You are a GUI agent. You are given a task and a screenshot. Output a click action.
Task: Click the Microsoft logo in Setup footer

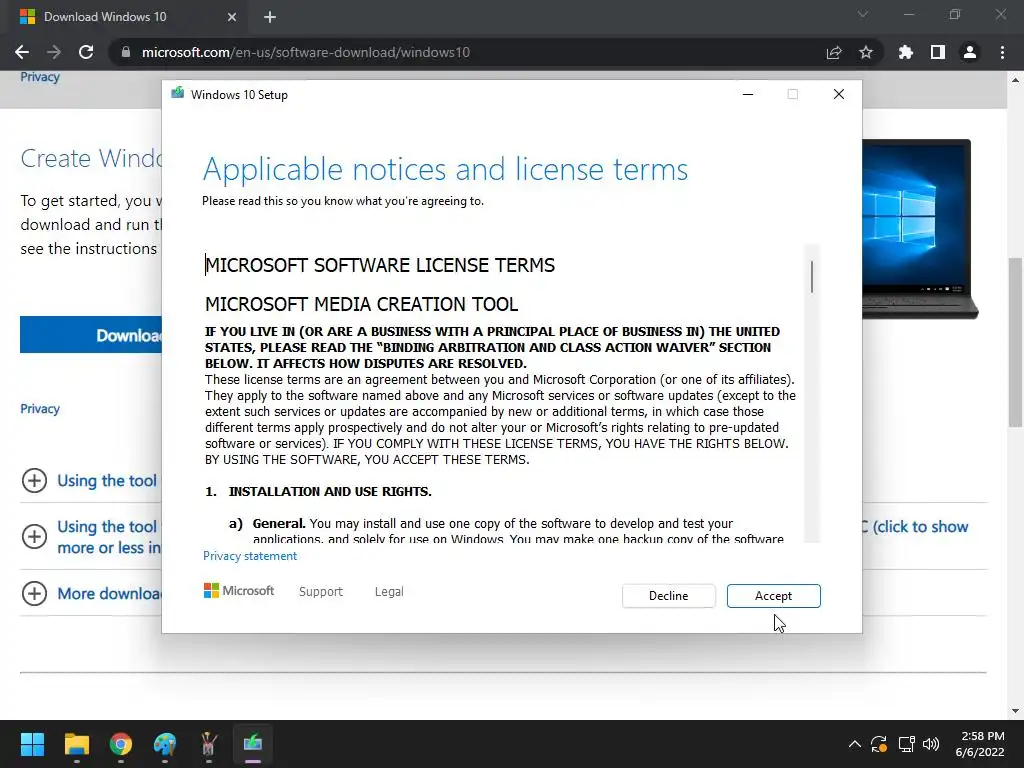click(239, 590)
